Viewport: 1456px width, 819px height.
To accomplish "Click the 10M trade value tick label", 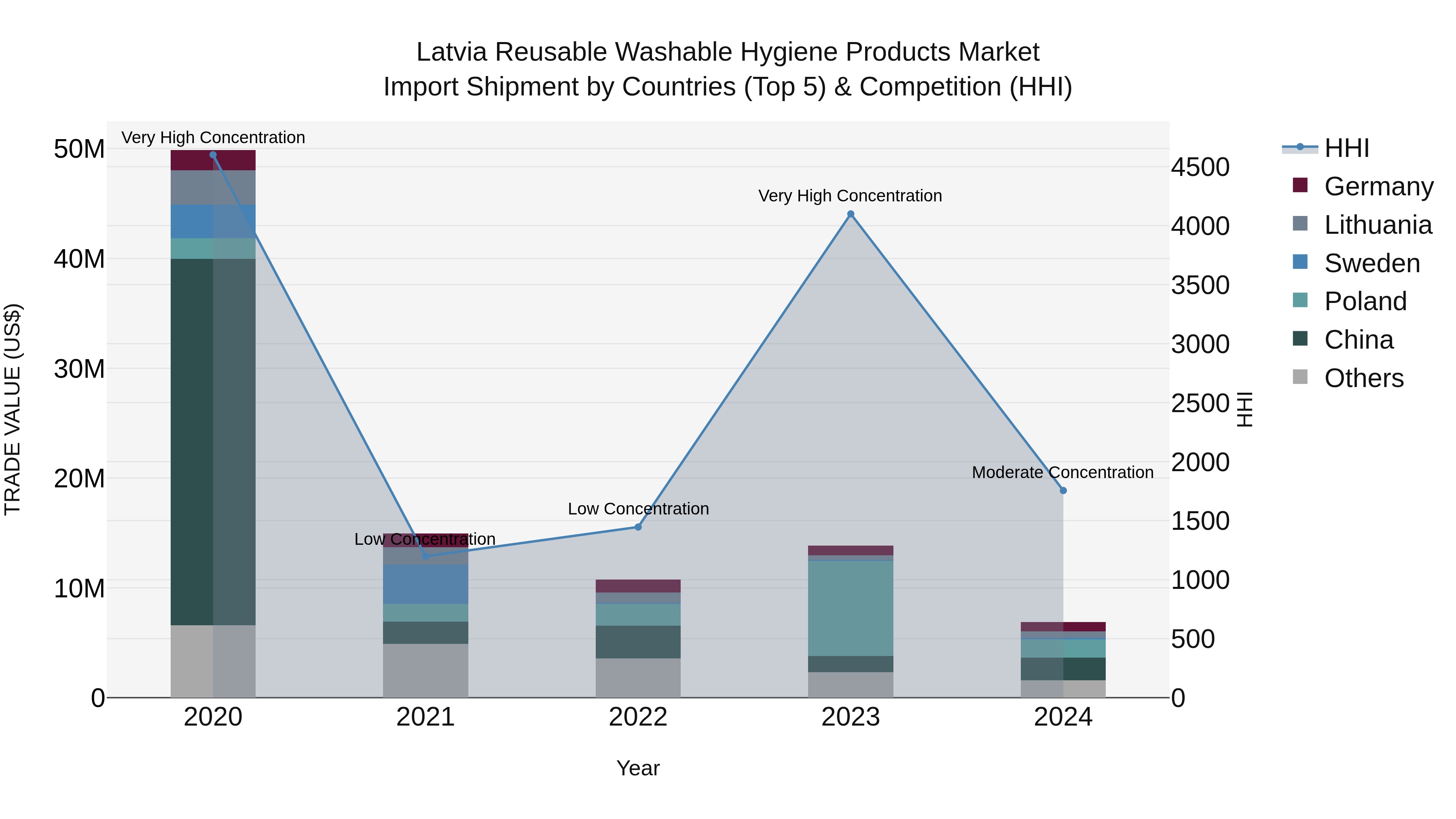I will [79, 588].
